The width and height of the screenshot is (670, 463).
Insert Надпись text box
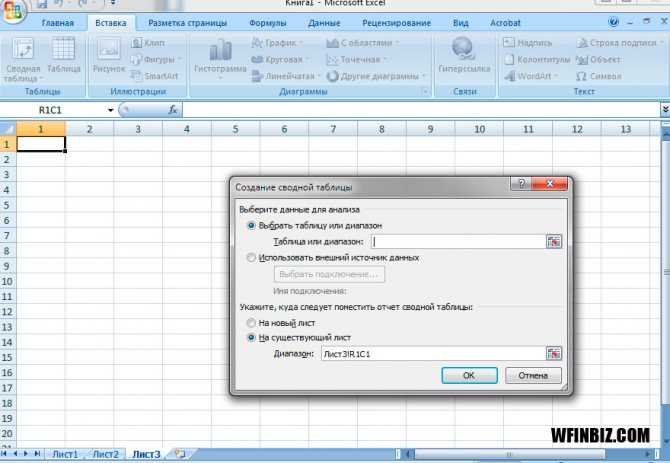tap(528, 43)
